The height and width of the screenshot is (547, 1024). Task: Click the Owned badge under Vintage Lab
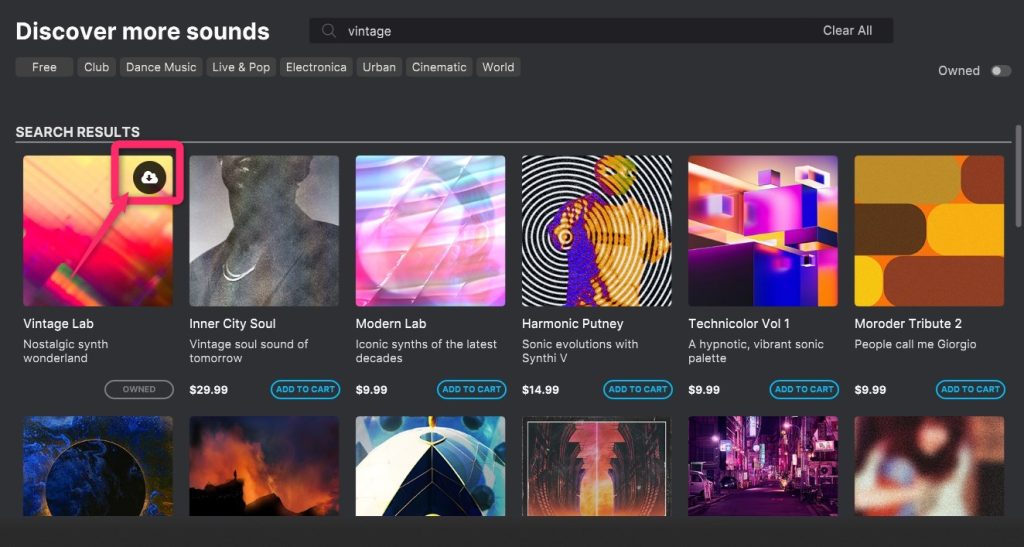(139, 389)
